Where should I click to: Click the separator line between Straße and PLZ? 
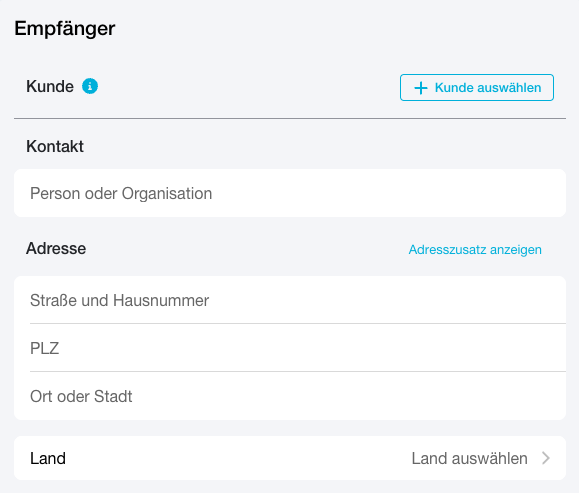(298, 323)
